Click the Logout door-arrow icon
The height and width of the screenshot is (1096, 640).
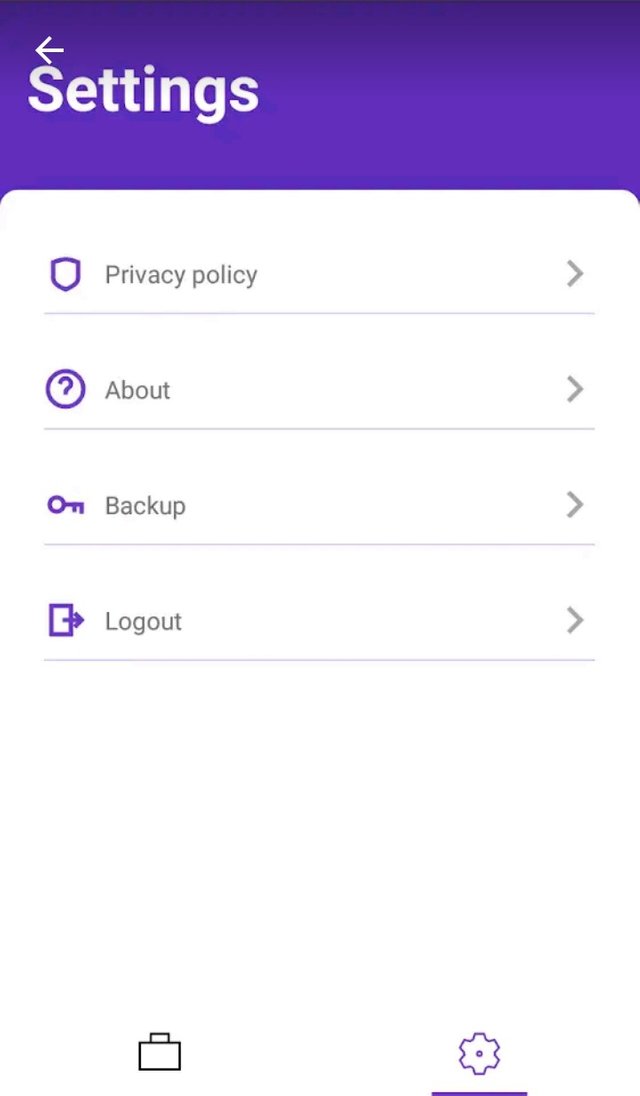tap(66, 620)
